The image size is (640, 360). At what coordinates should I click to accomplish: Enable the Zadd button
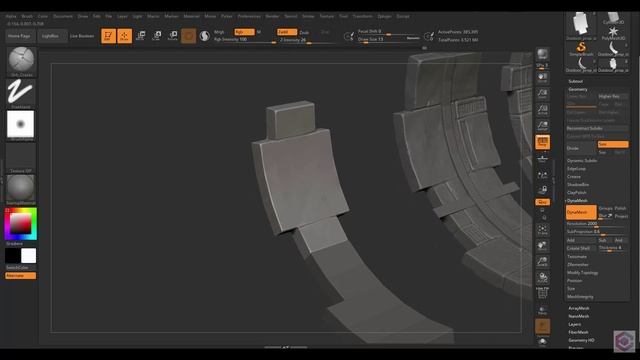(287, 32)
